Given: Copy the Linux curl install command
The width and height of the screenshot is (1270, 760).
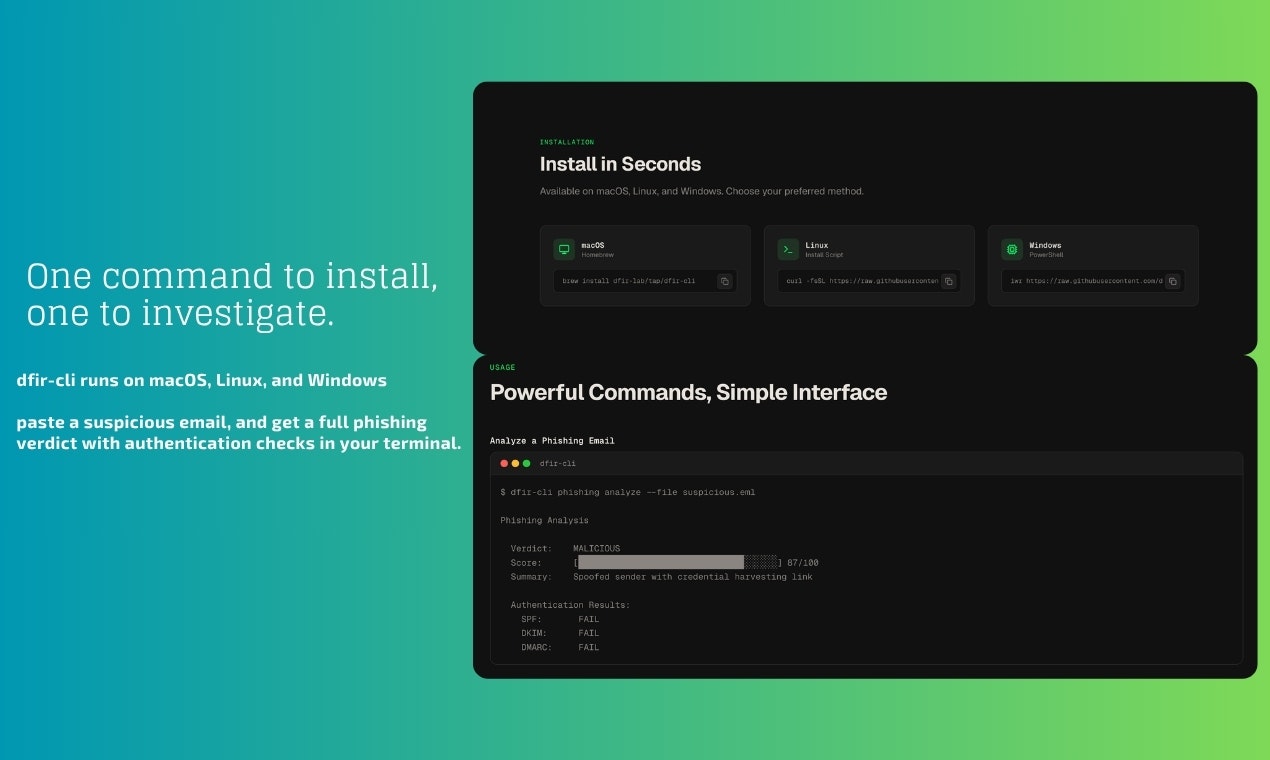Looking at the screenshot, I should pyautogui.click(x=949, y=281).
